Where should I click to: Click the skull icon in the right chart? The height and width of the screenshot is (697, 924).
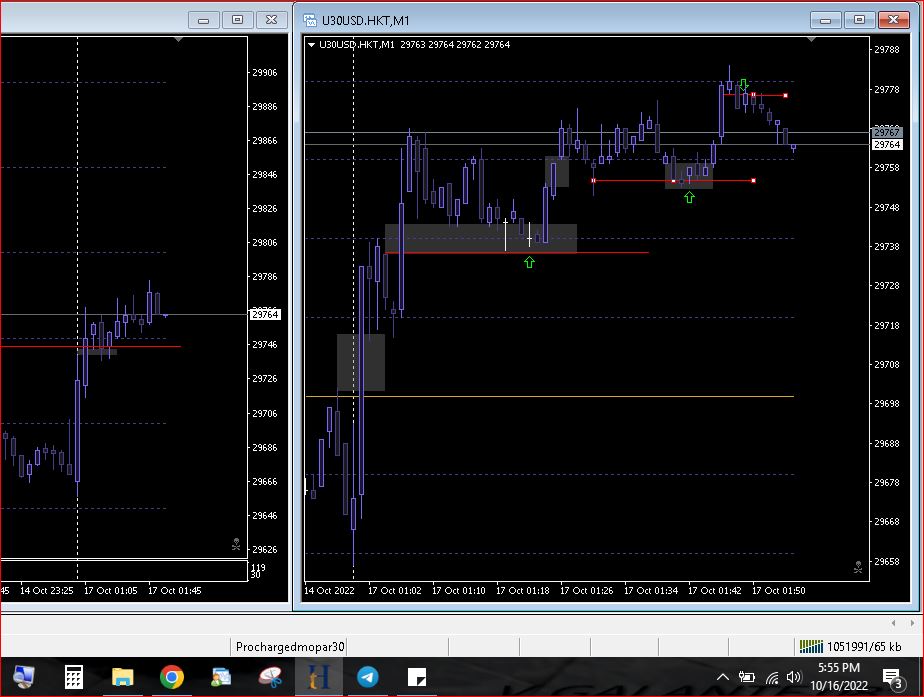(x=858, y=567)
